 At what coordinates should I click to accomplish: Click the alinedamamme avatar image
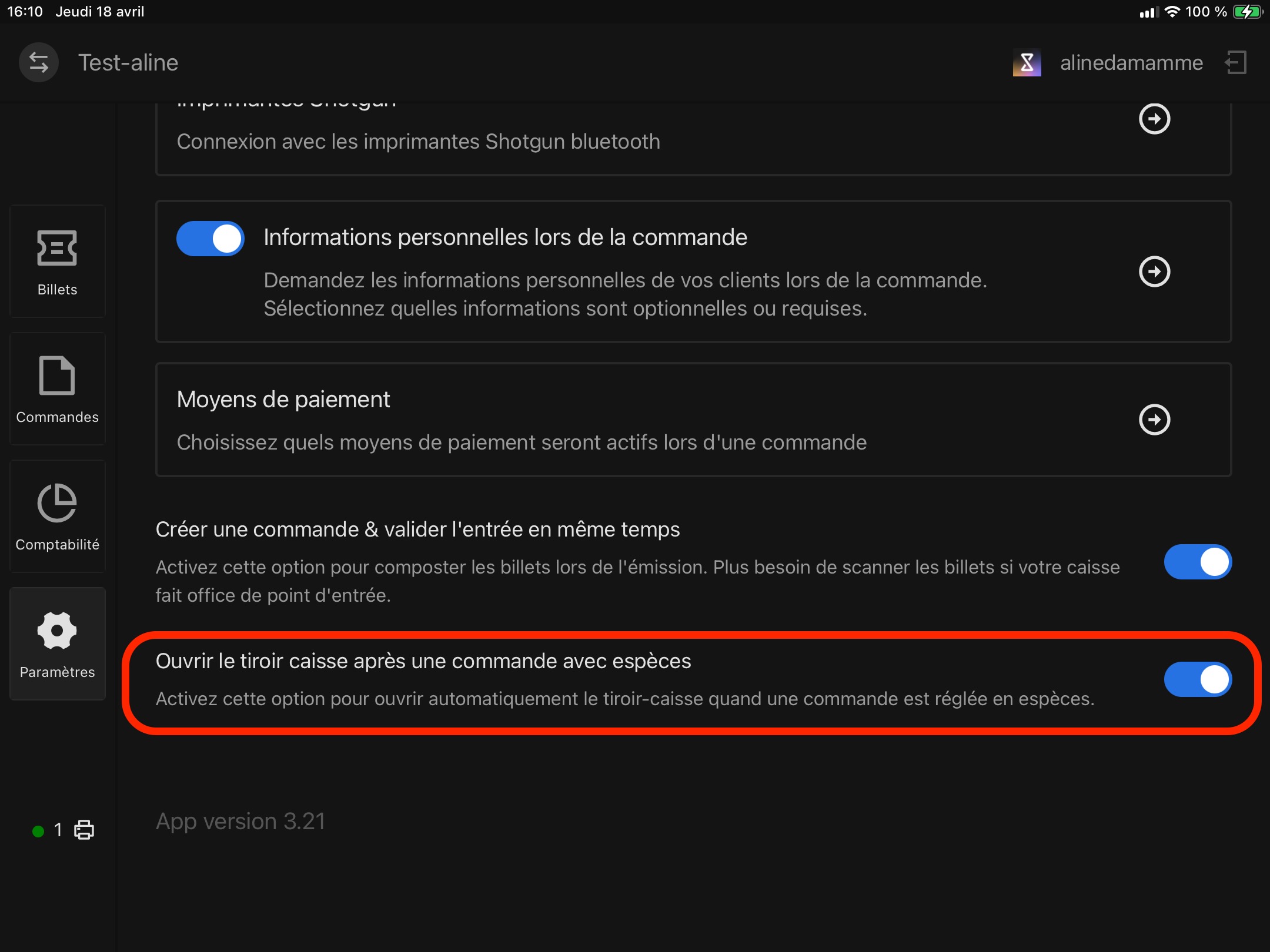coord(1027,62)
